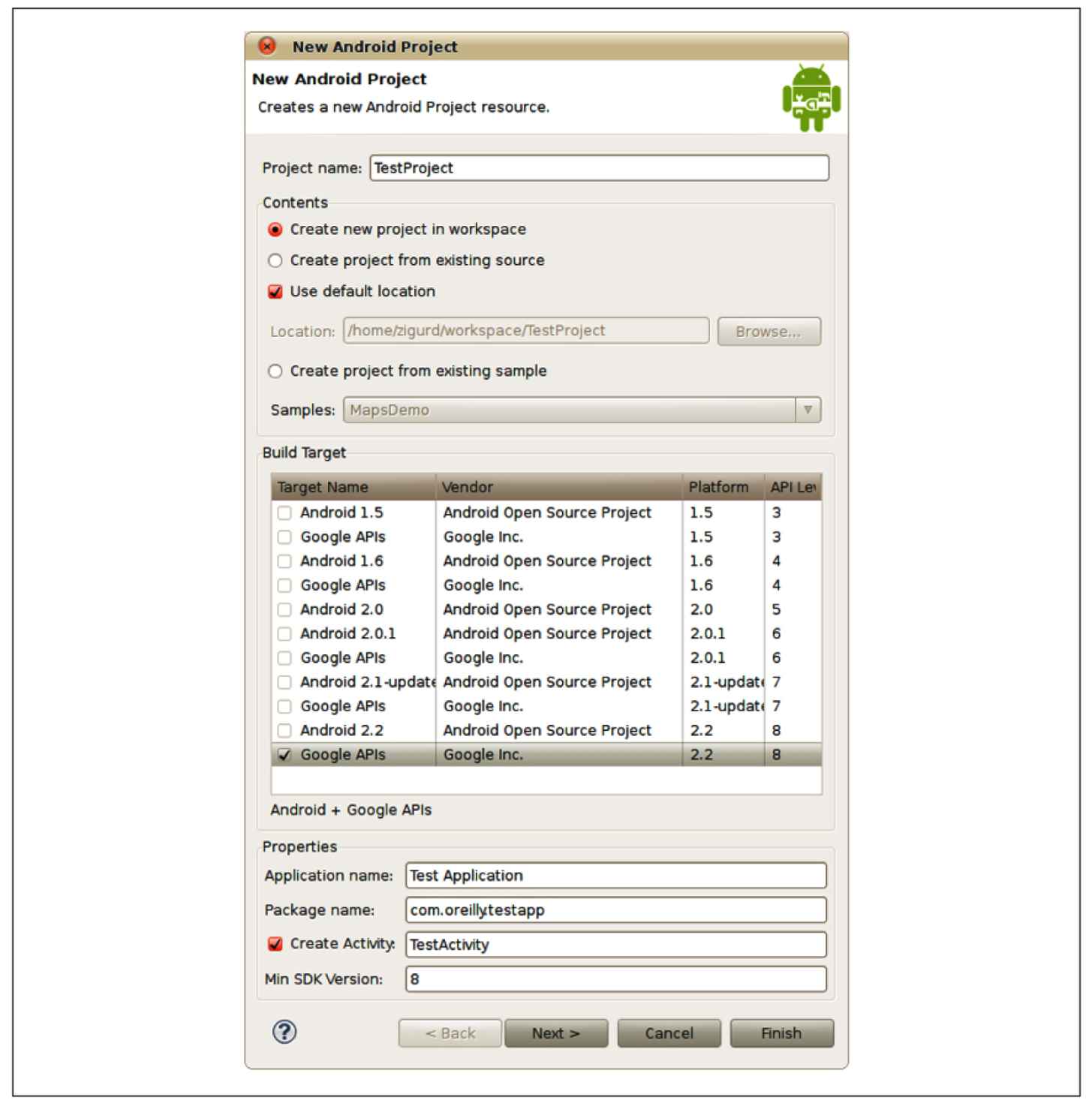Click API level 5 cell
1092x1106 pixels.
(x=776, y=610)
